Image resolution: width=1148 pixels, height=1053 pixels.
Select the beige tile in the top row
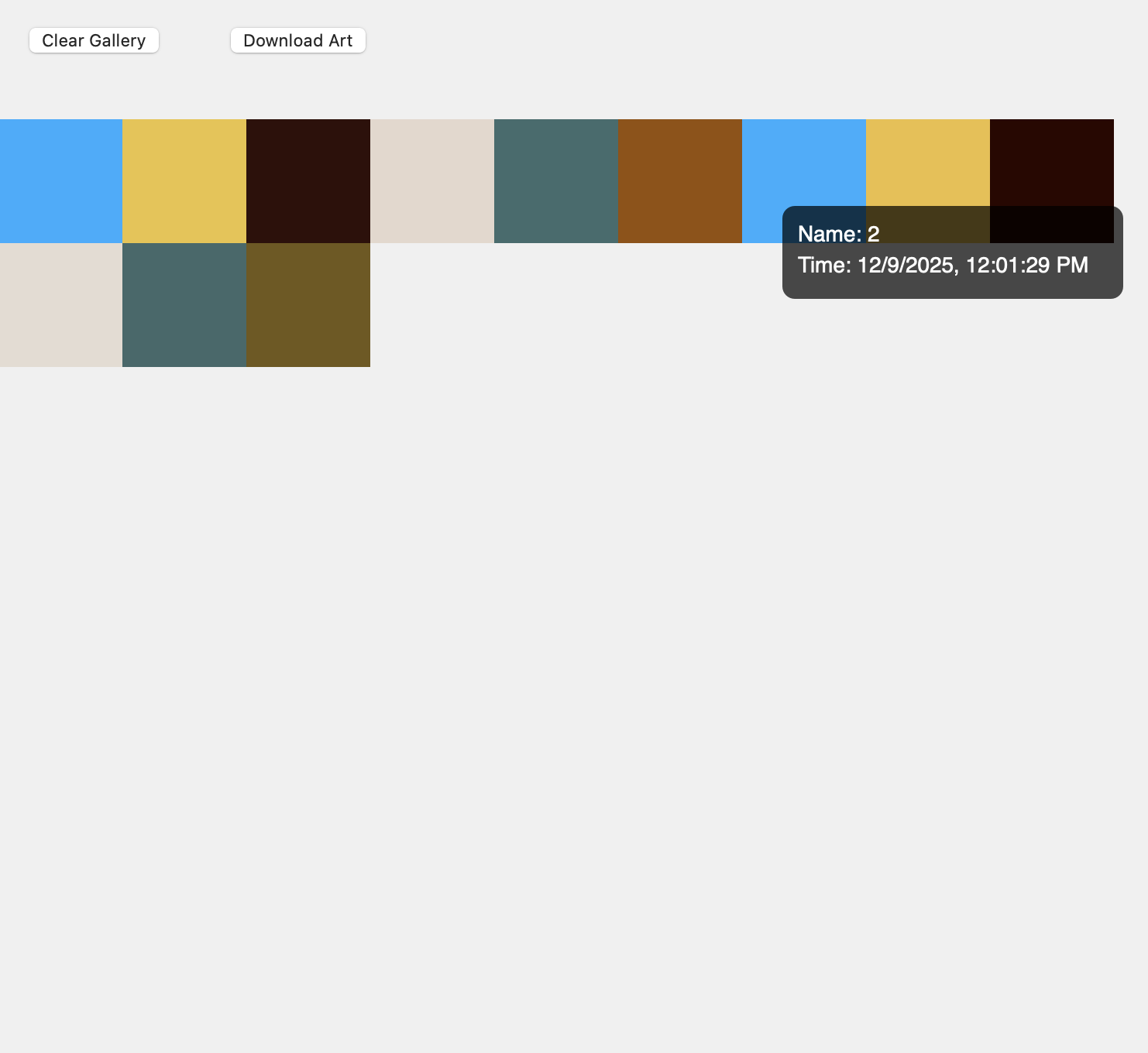click(431, 180)
